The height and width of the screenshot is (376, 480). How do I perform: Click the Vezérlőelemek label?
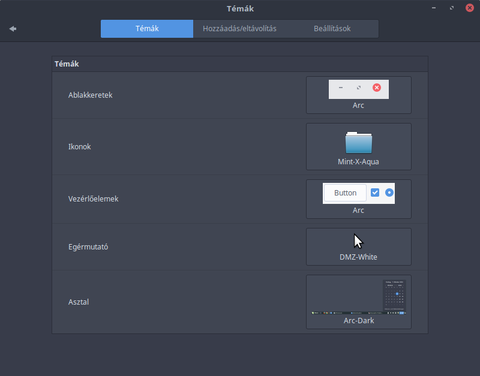coord(93,199)
